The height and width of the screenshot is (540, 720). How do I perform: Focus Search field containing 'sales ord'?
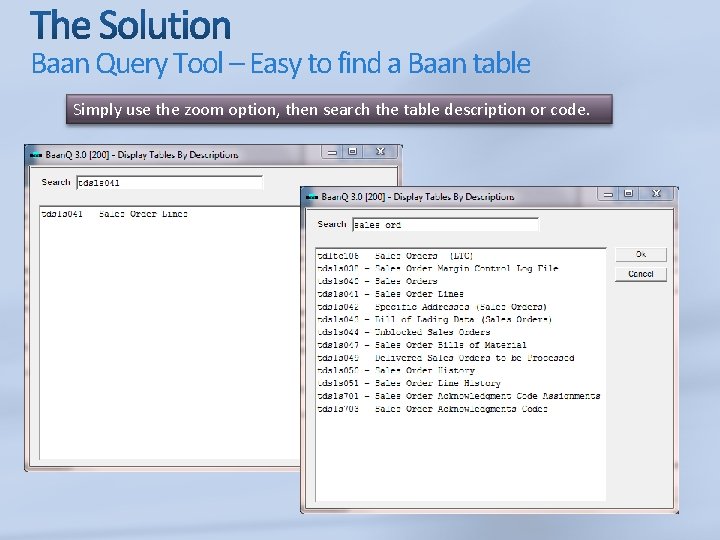point(445,225)
